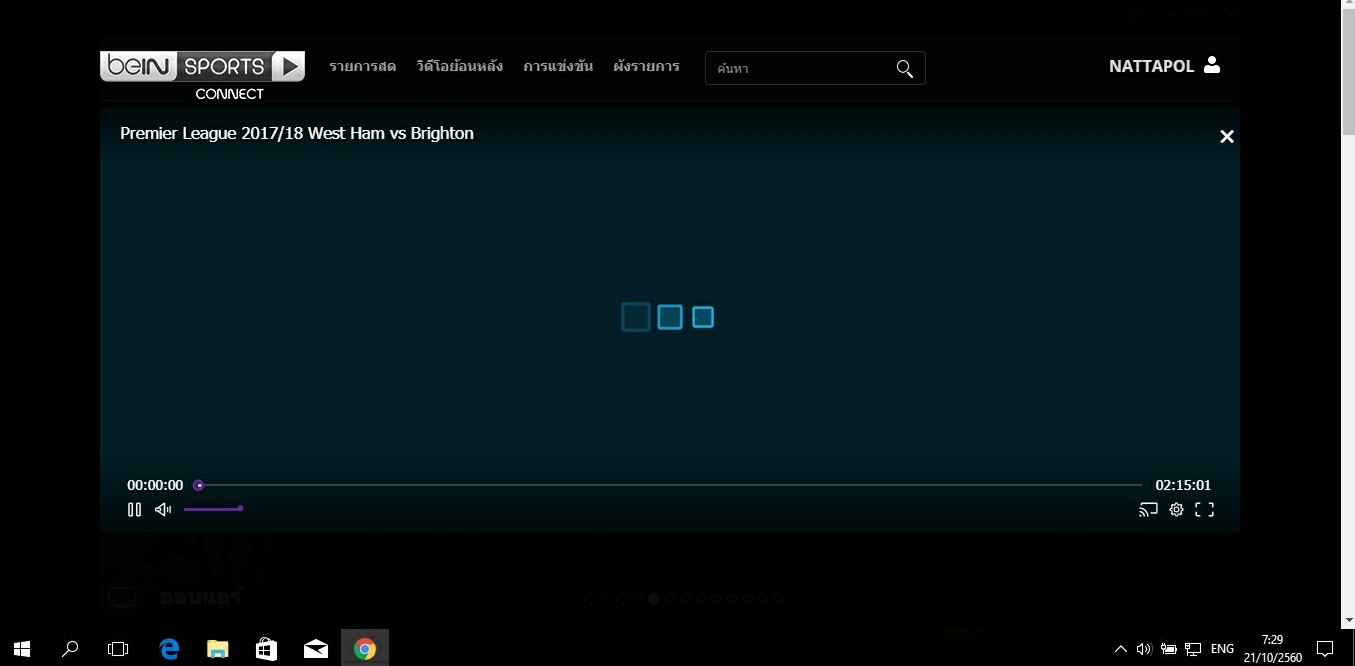Open Windows taskbar search

point(70,648)
